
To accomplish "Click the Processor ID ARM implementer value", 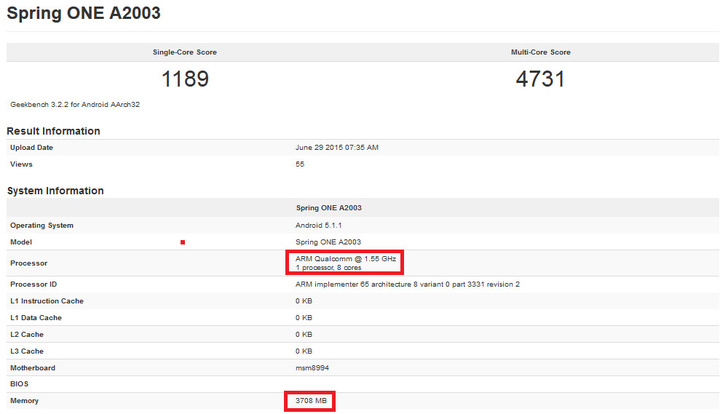I will 407,284.
